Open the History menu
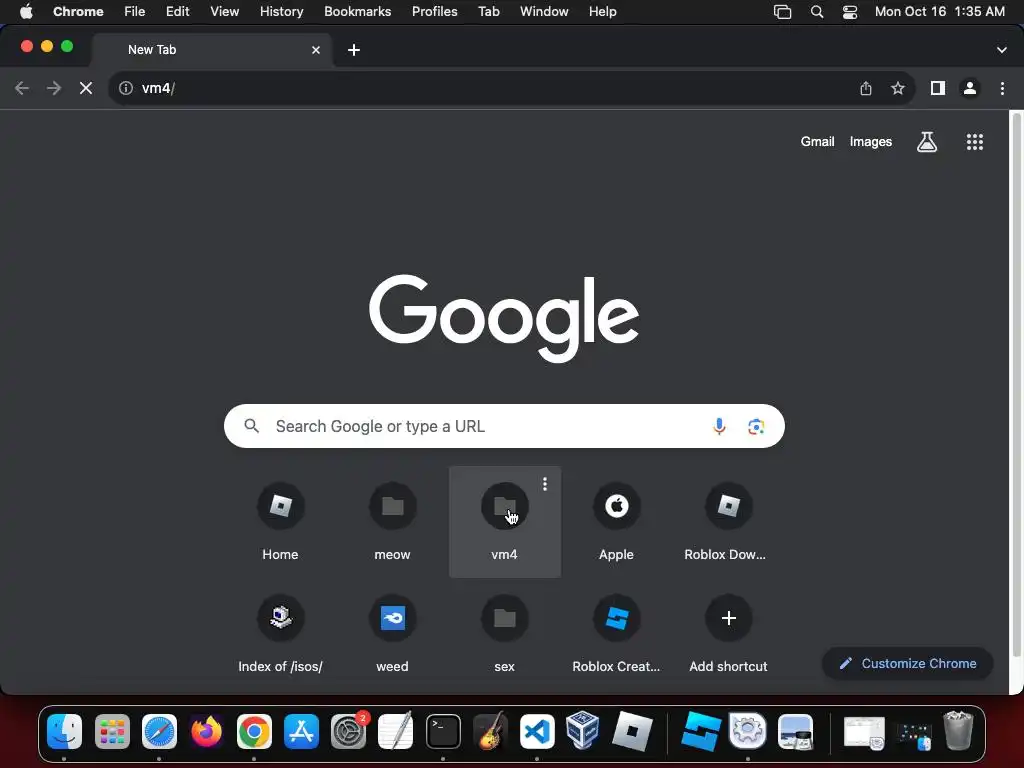Viewport: 1024px width, 768px height. coord(281,11)
